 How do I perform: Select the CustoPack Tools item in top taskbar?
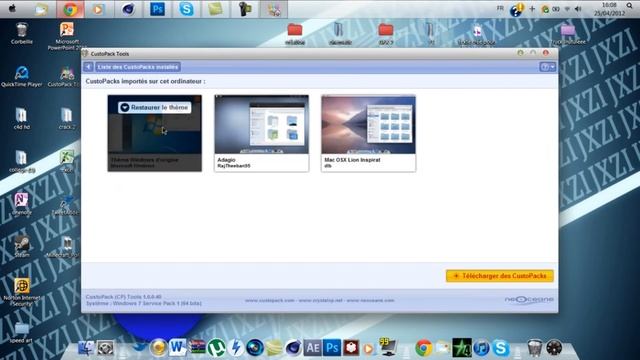pos(273,9)
